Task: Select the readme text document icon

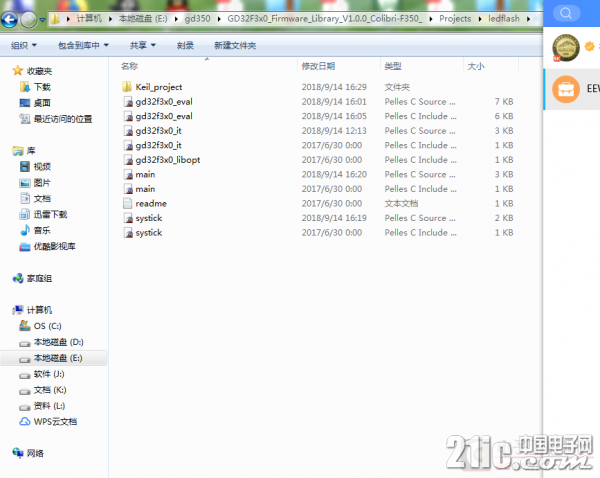Action: coord(128,204)
